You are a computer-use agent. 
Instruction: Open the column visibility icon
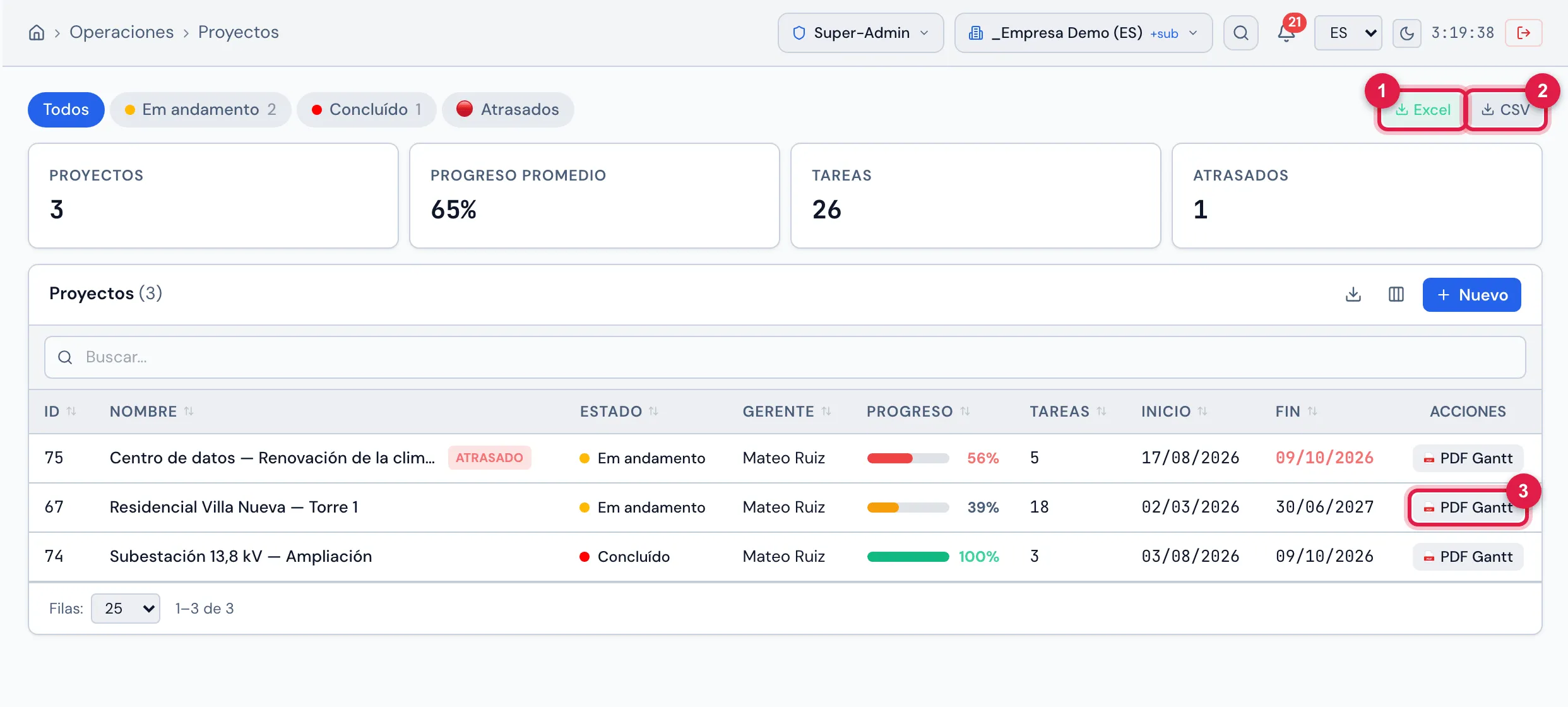[1396, 295]
